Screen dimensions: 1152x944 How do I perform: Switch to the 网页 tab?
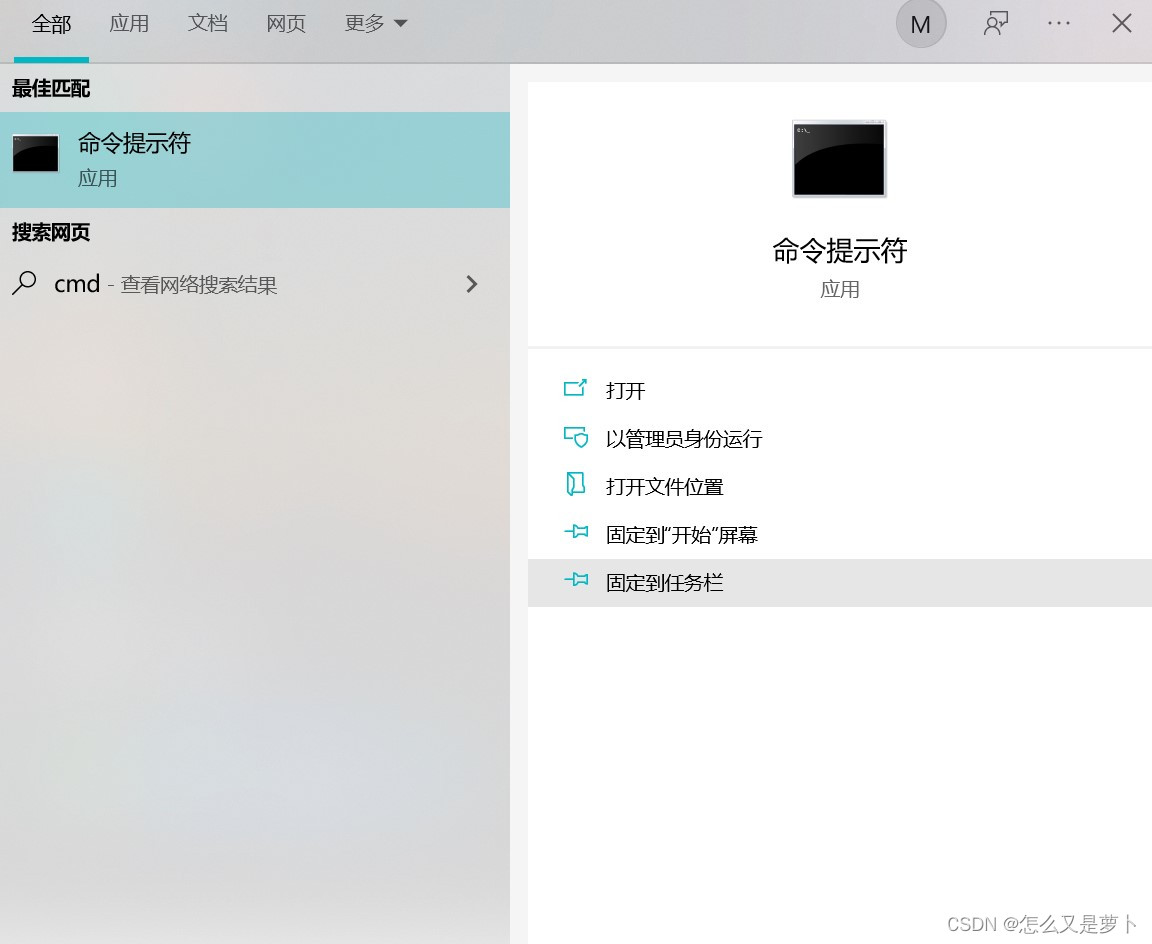click(286, 24)
